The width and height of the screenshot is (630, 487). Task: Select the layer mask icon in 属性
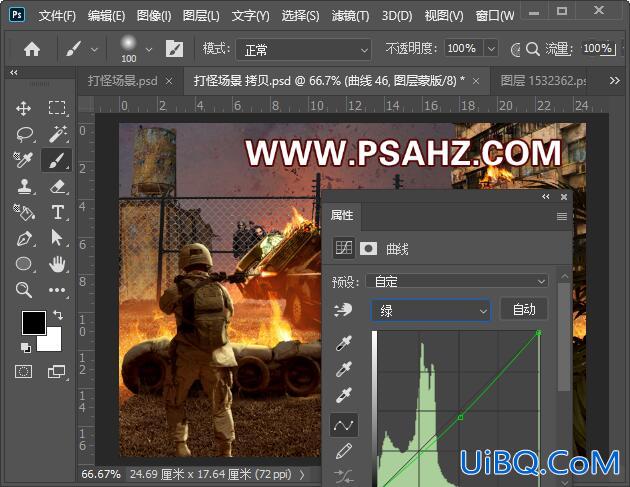(x=368, y=249)
